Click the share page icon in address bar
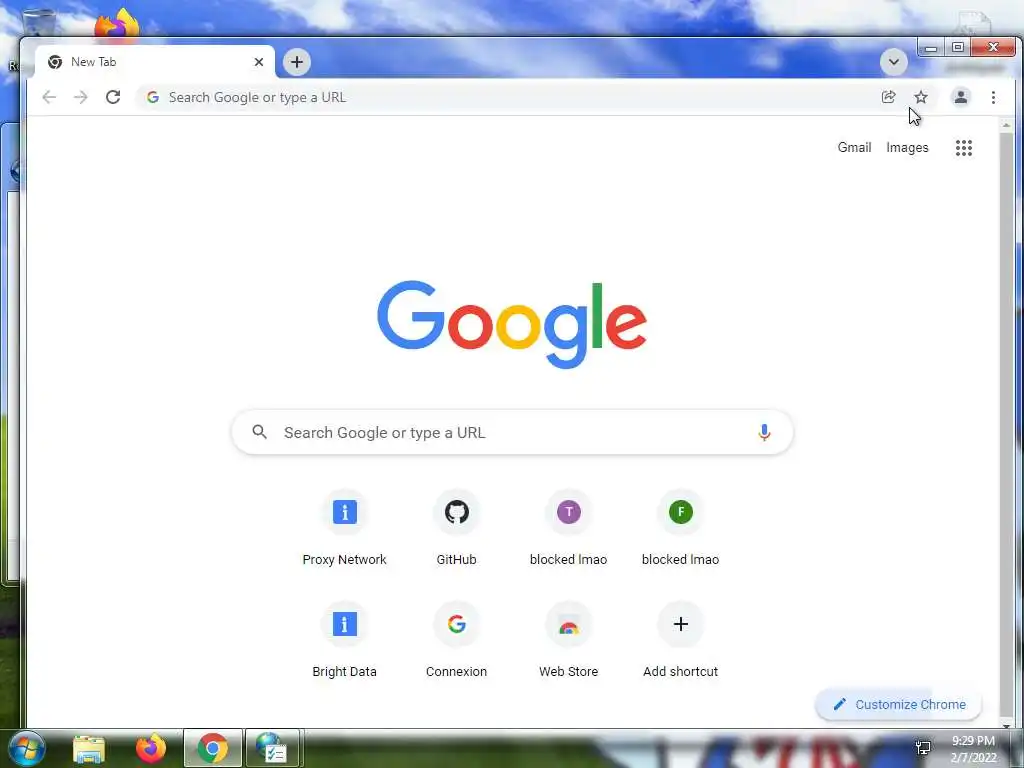The height and width of the screenshot is (768, 1024). click(888, 97)
